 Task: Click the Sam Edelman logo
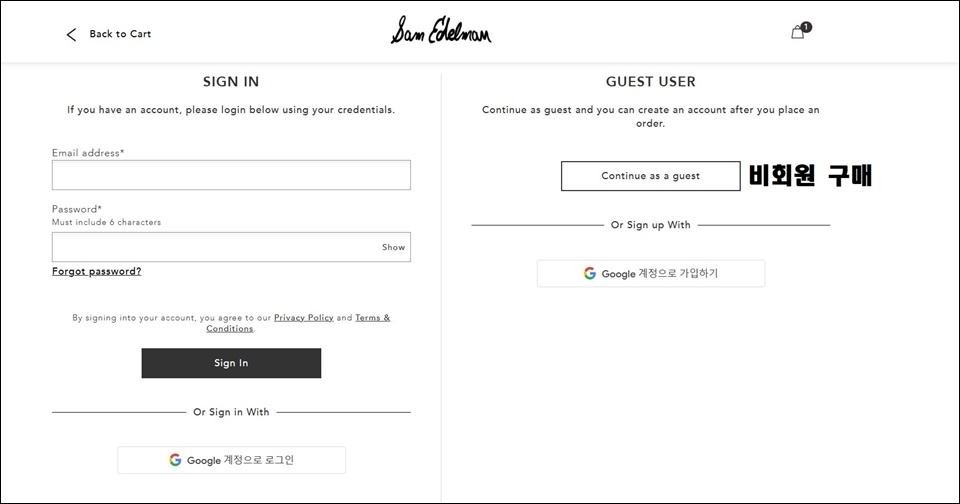(441, 30)
